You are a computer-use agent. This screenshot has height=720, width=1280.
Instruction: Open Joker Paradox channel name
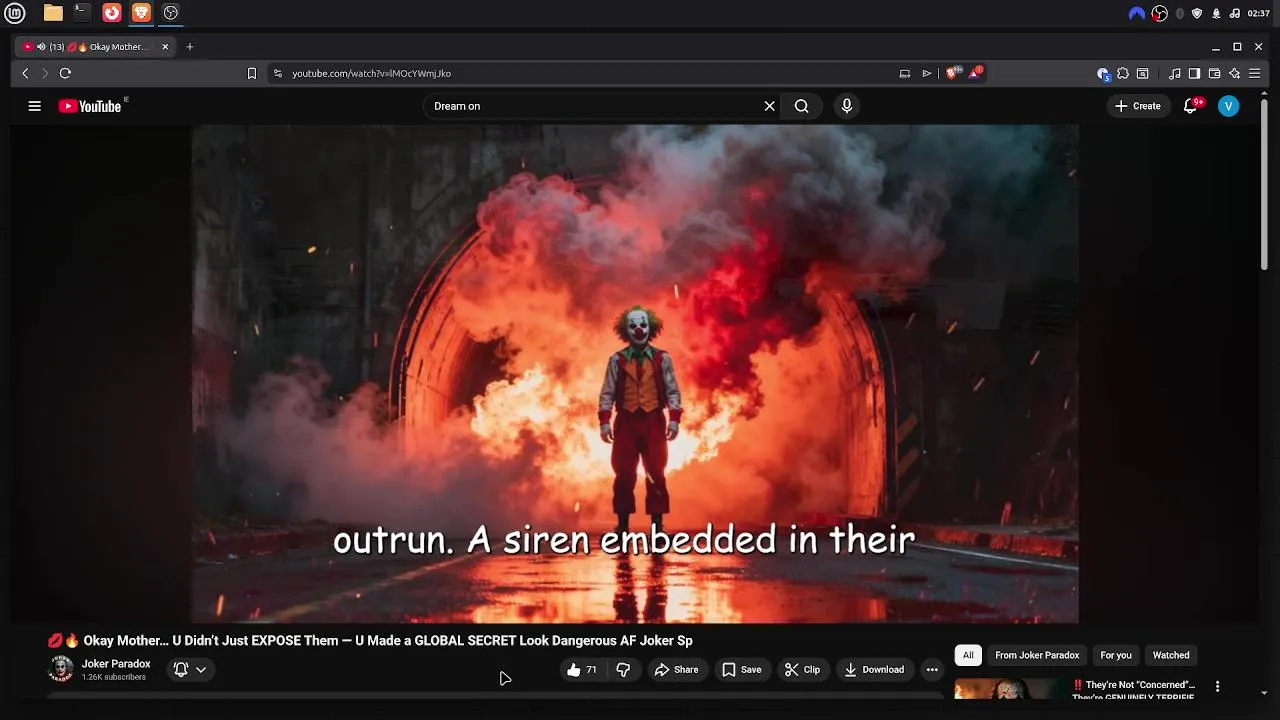point(116,664)
